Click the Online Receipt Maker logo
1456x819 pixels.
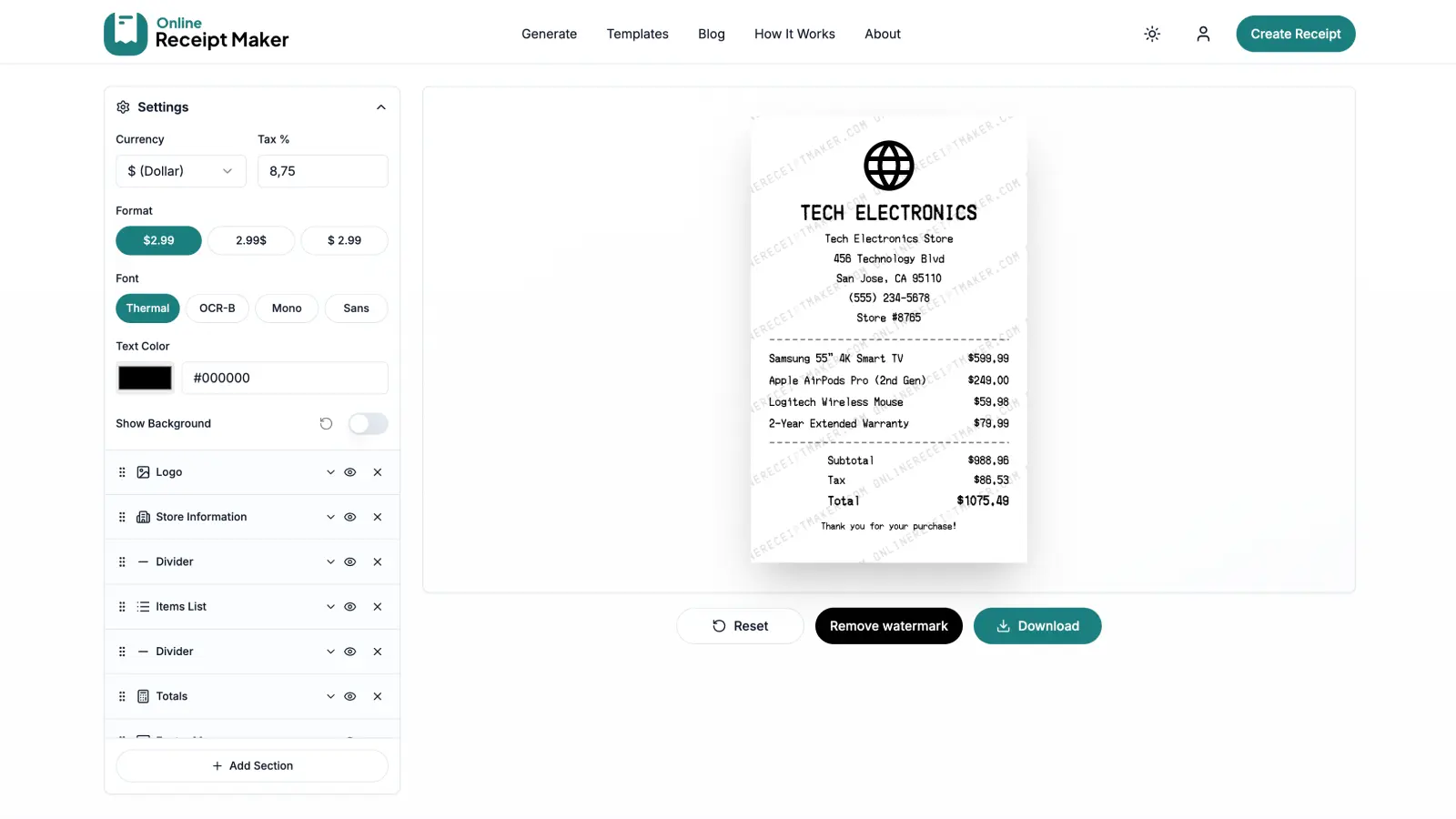coord(197,34)
